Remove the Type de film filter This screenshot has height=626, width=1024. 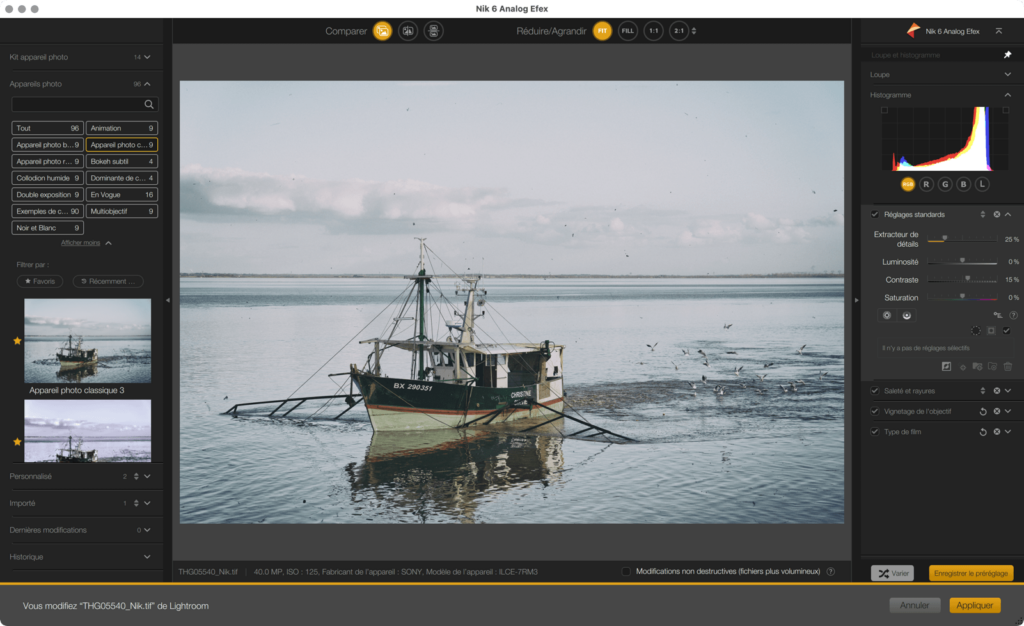997,431
